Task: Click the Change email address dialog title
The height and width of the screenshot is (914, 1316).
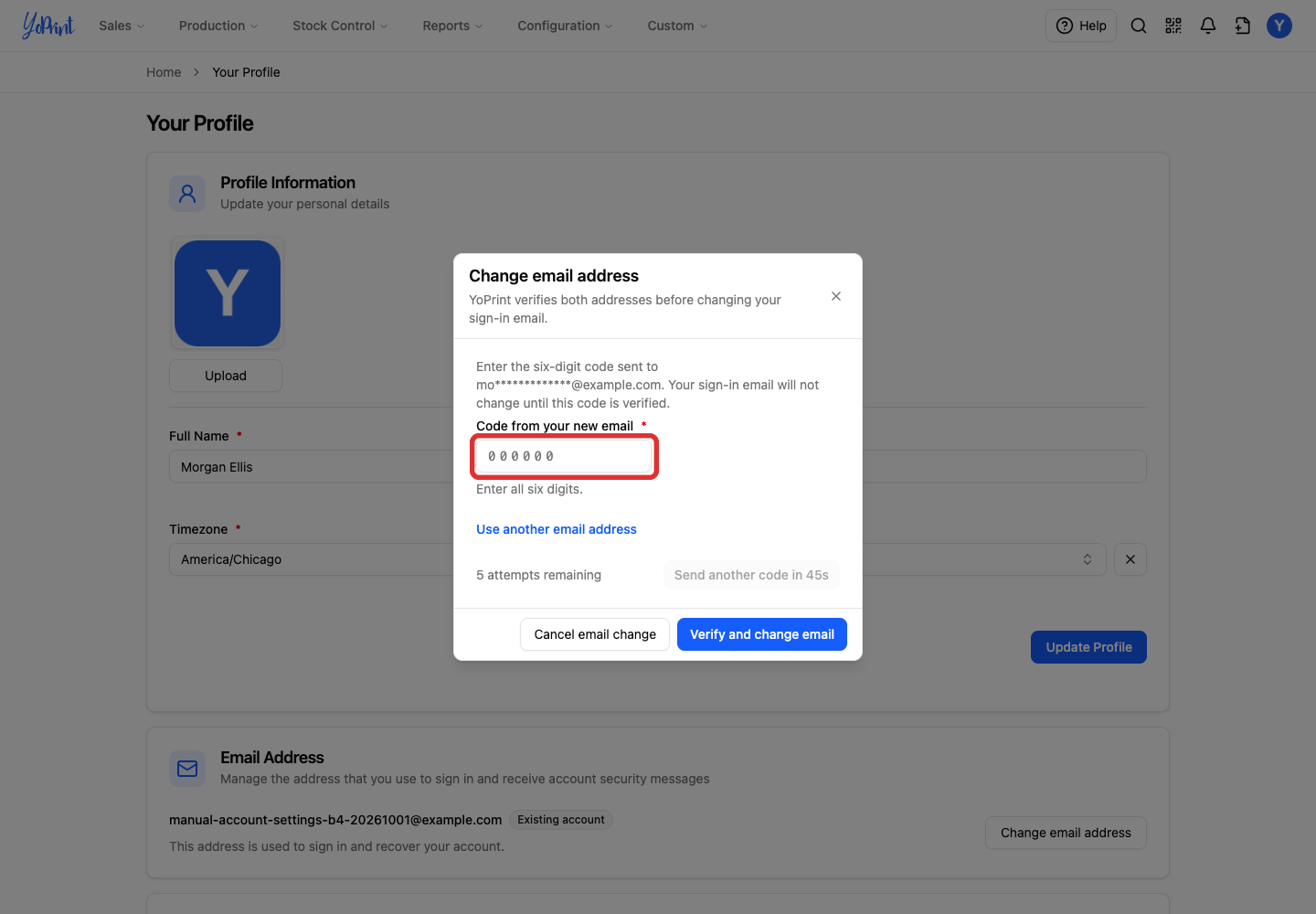Action: coord(554,276)
